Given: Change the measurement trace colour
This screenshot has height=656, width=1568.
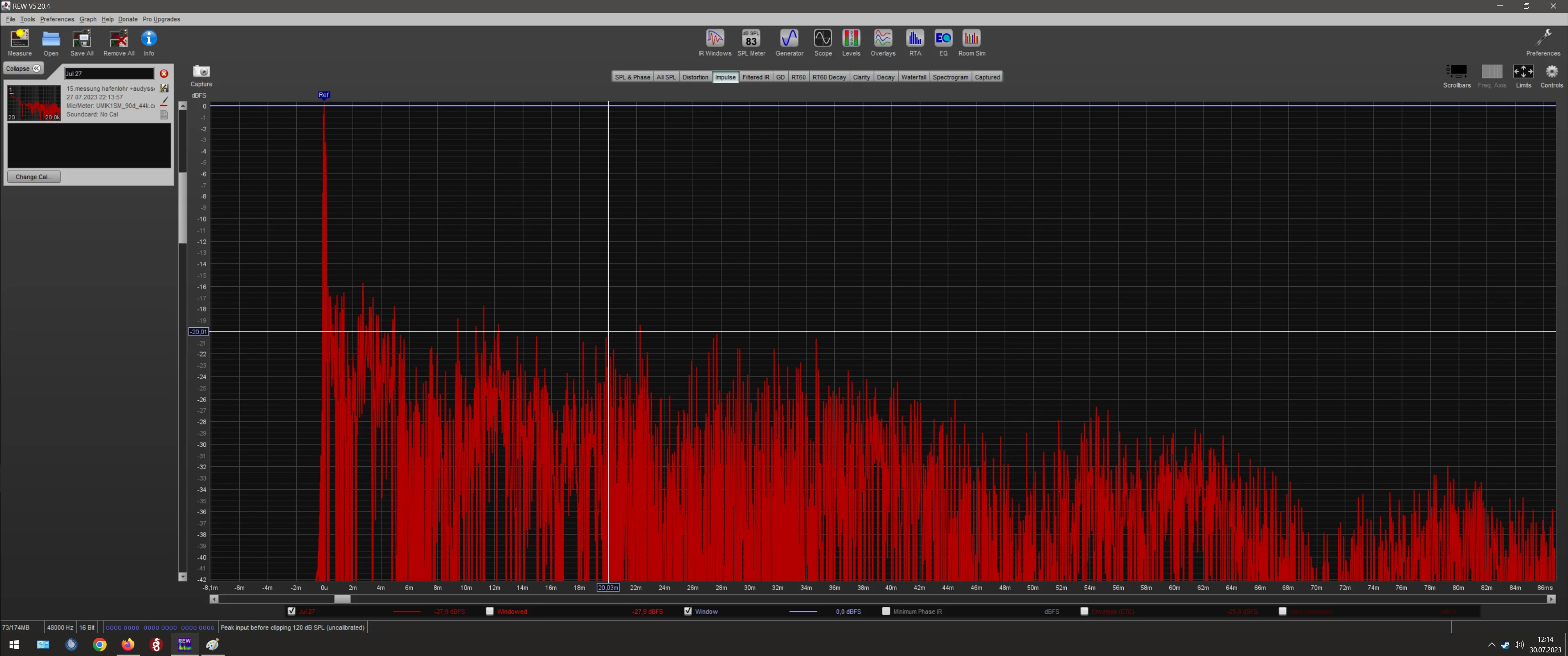Looking at the screenshot, I should tap(164, 102).
